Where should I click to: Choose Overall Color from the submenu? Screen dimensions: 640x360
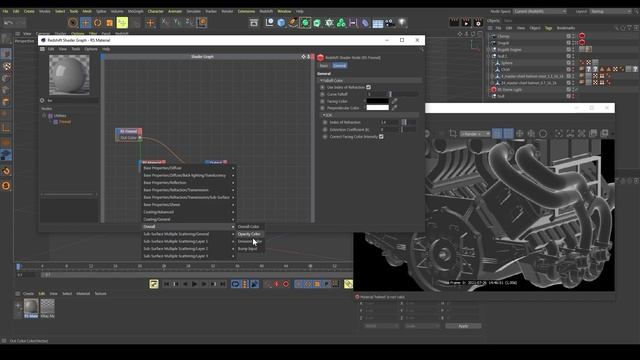click(x=249, y=227)
